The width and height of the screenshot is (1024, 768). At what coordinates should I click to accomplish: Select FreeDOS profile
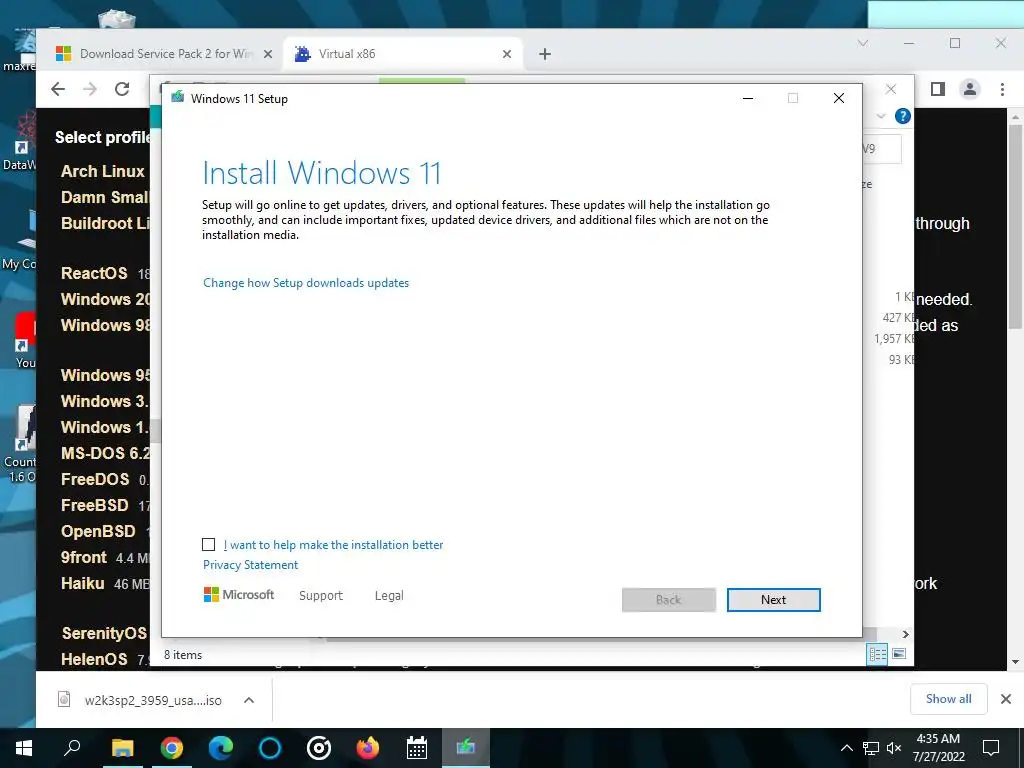click(95, 479)
